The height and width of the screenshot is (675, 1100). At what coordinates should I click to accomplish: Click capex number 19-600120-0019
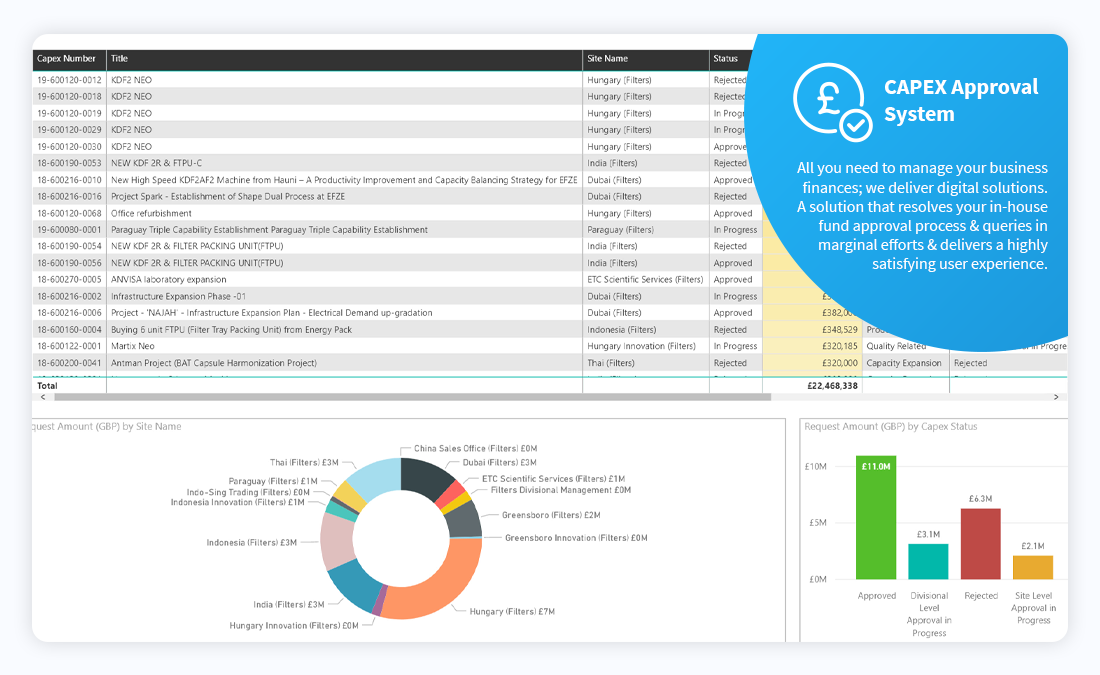coord(69,114)
